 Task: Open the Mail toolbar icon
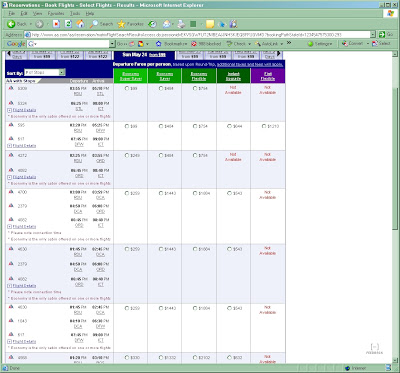[x=166, y=24]
